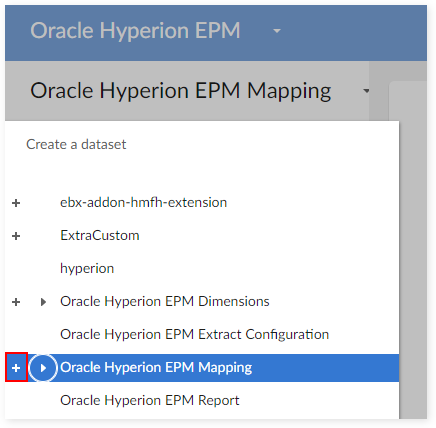
Task: Click plus icon beside ebx-addon-hmfh-extension
Action: [x=16, y=203]
